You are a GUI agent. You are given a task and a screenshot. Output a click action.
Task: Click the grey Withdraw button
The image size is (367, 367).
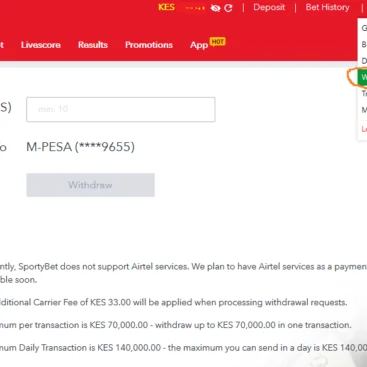(x=90, y=185)
